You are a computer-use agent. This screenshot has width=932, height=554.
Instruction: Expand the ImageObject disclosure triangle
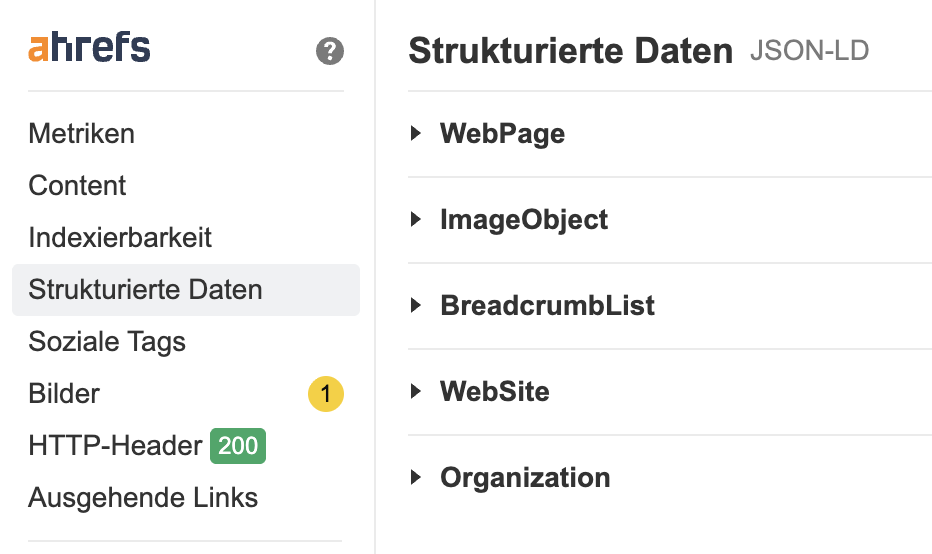point(416,220)
